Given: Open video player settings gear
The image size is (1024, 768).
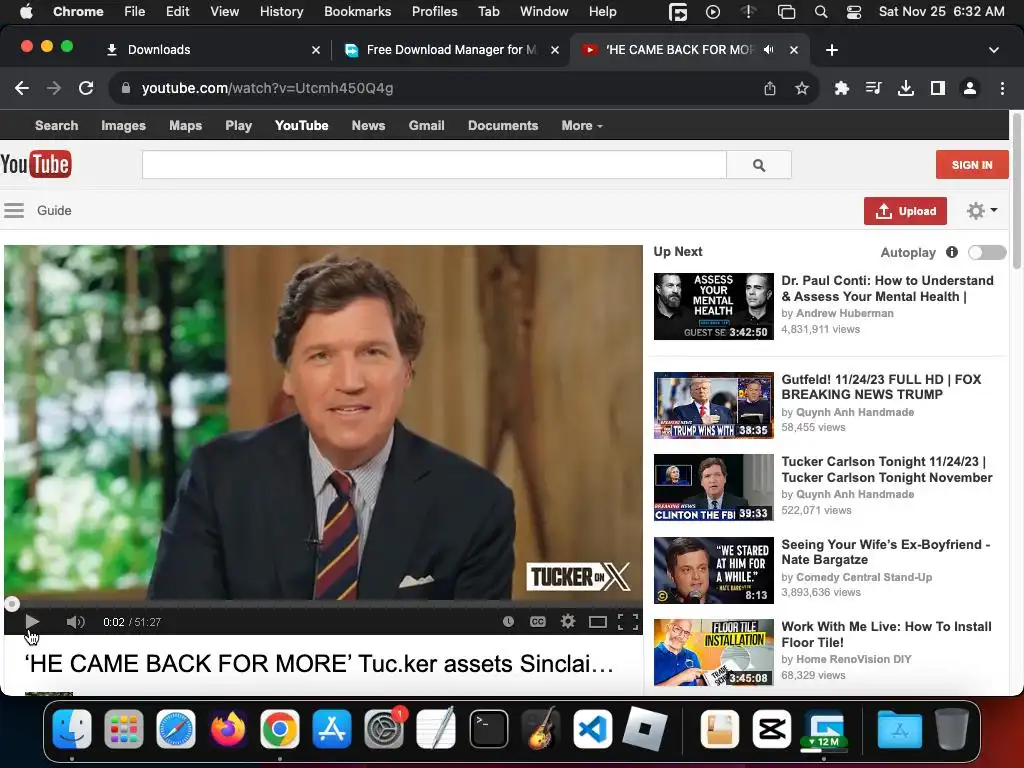Looking at the screenshot, I should pyautogui.click(x=568, y=622).
